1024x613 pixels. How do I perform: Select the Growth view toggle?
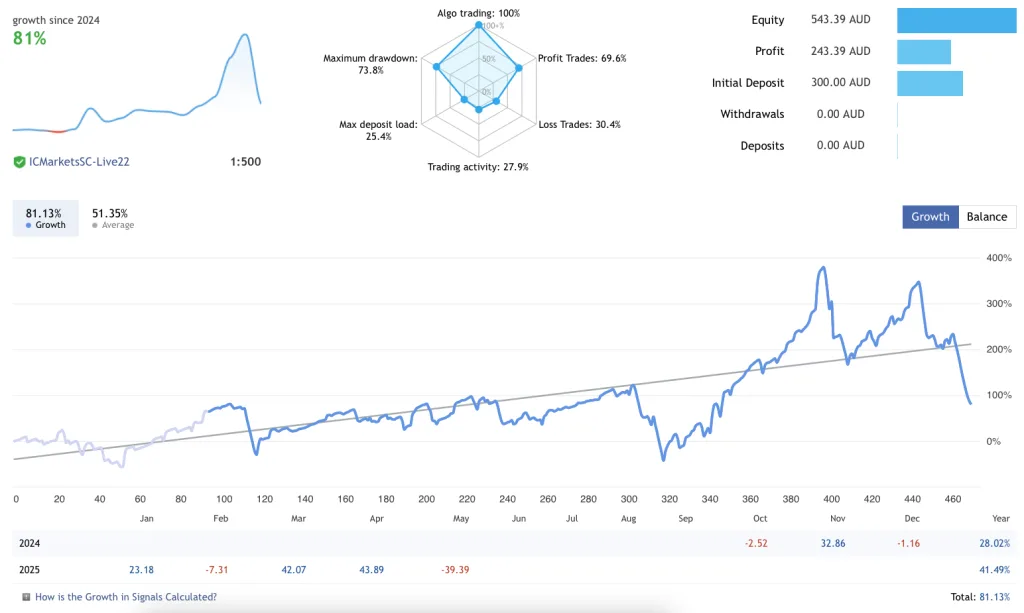point(930,216)
